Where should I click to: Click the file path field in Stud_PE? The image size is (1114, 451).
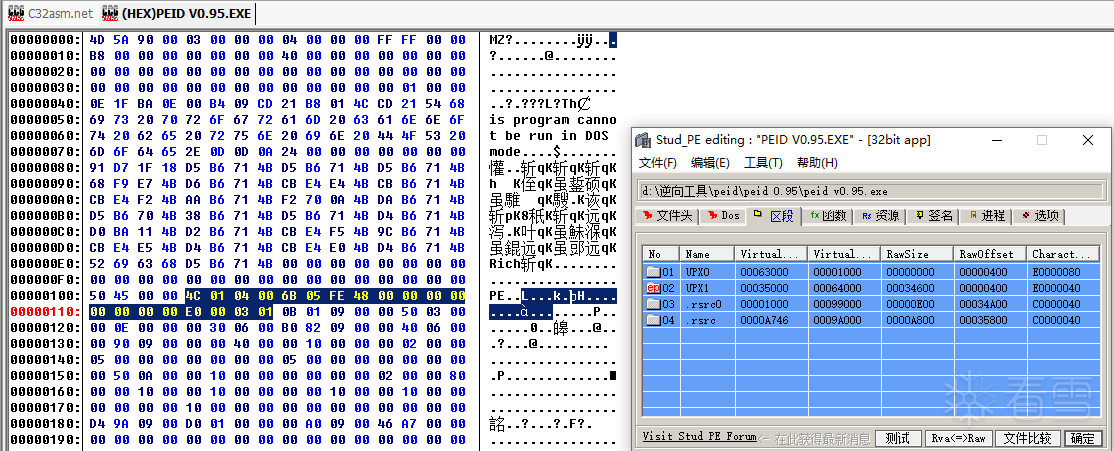871,191
